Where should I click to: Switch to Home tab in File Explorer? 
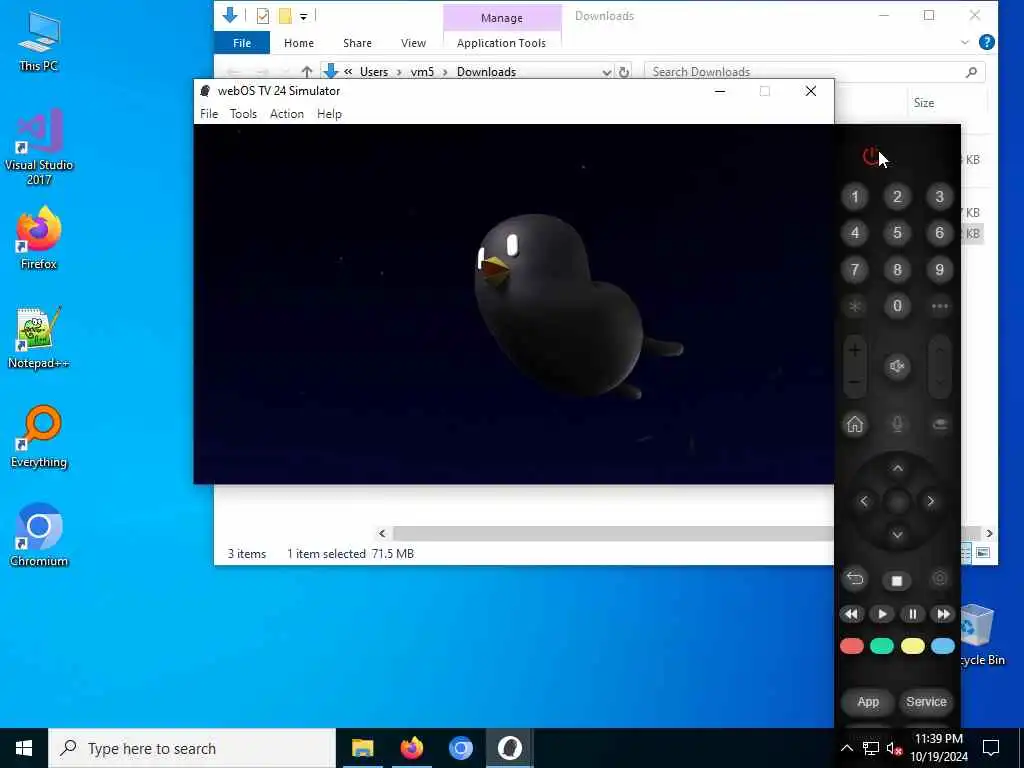tap(299, 43)
